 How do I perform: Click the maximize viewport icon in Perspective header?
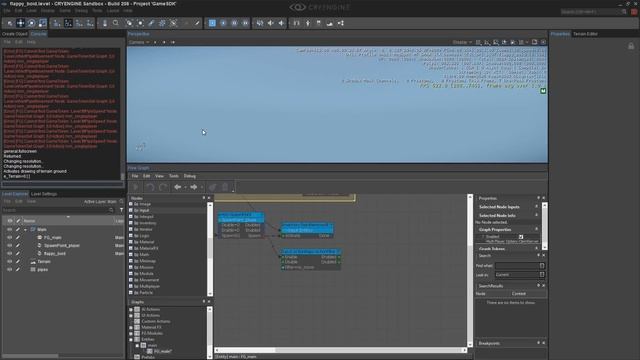[x=534, y=42]
